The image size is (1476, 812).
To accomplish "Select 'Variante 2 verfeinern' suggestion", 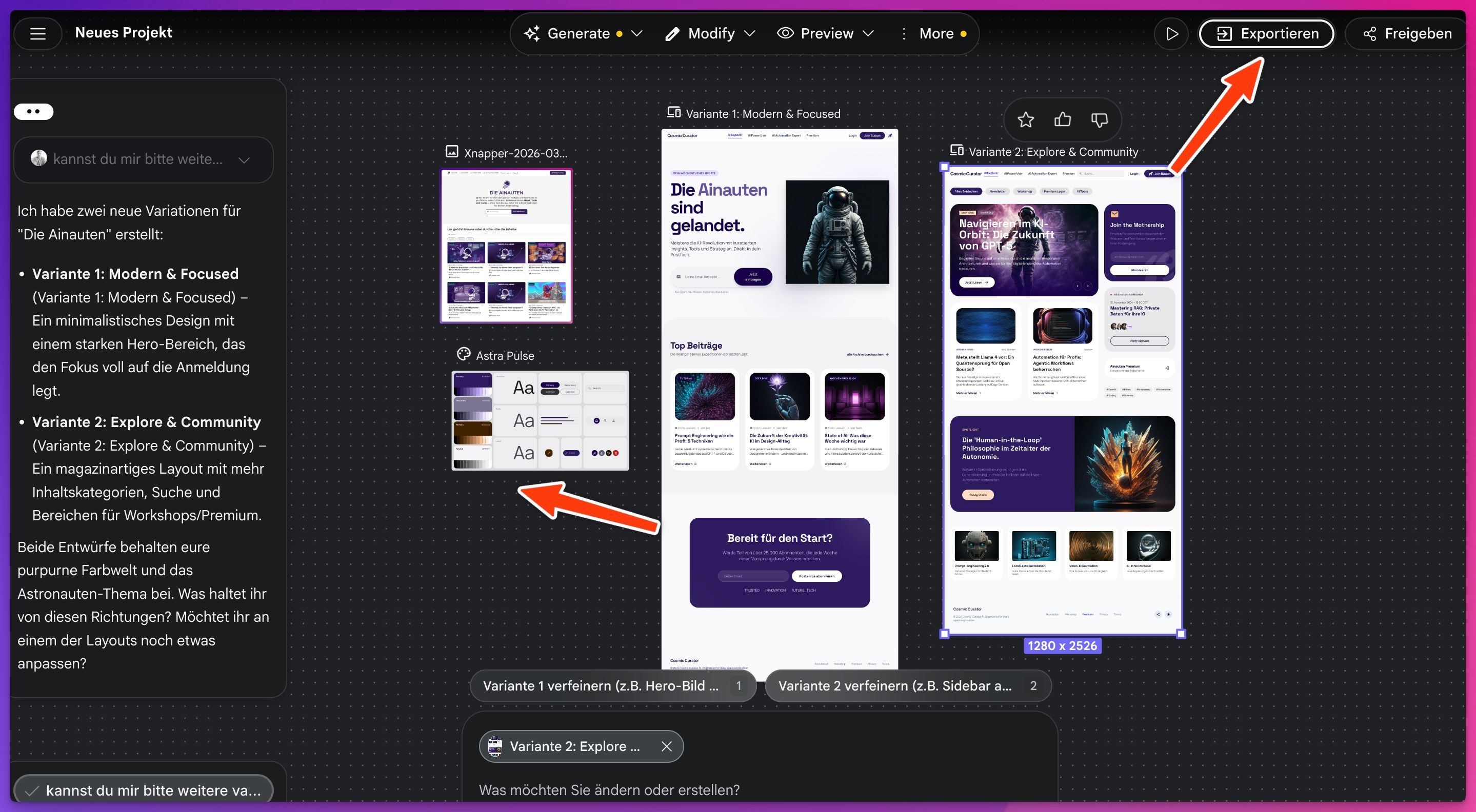I will coord(895,685).
